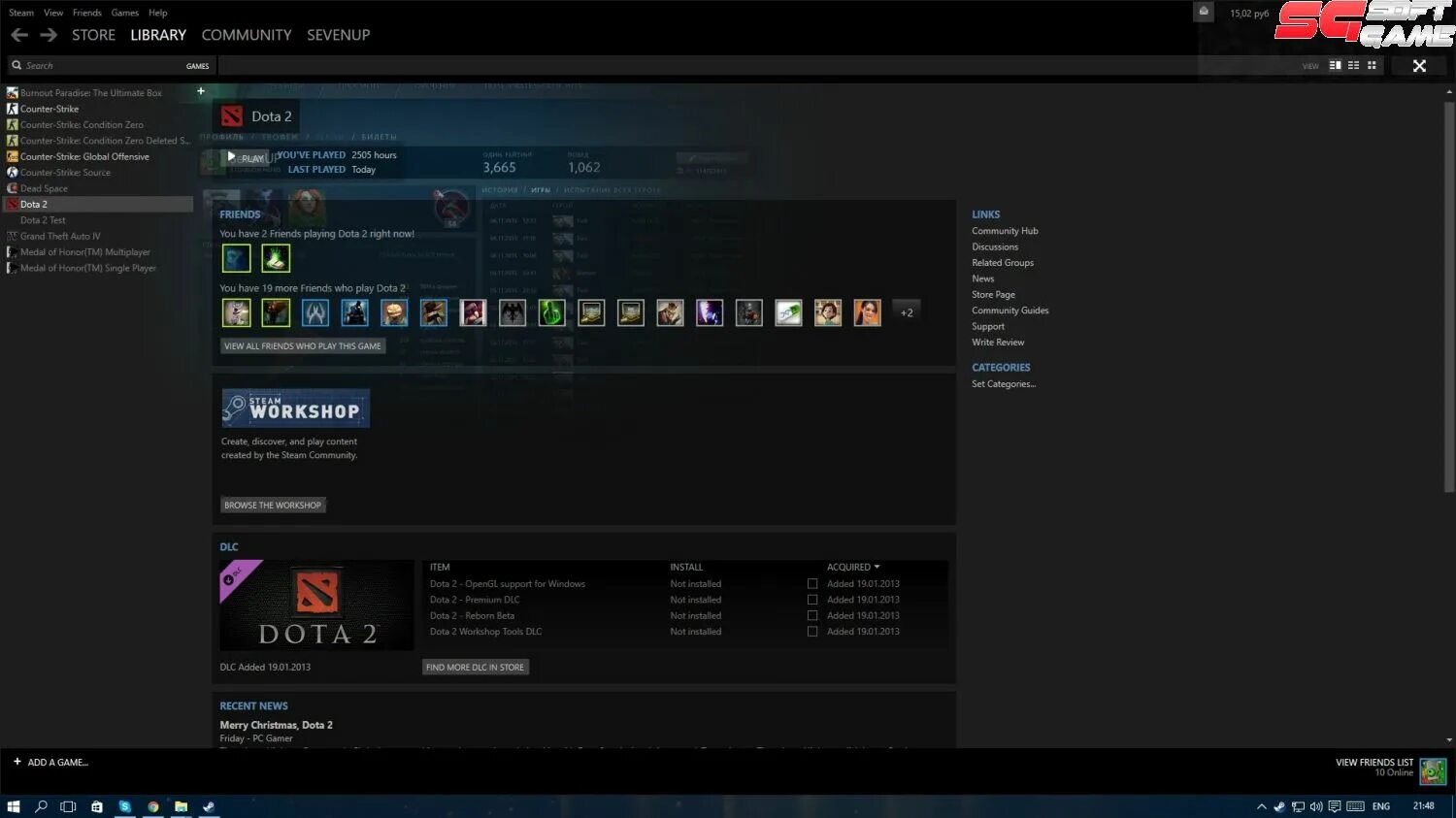The width and height of the screenshot is (1456, 818).
Task: Open the Help menu
Action: (157, 13)
